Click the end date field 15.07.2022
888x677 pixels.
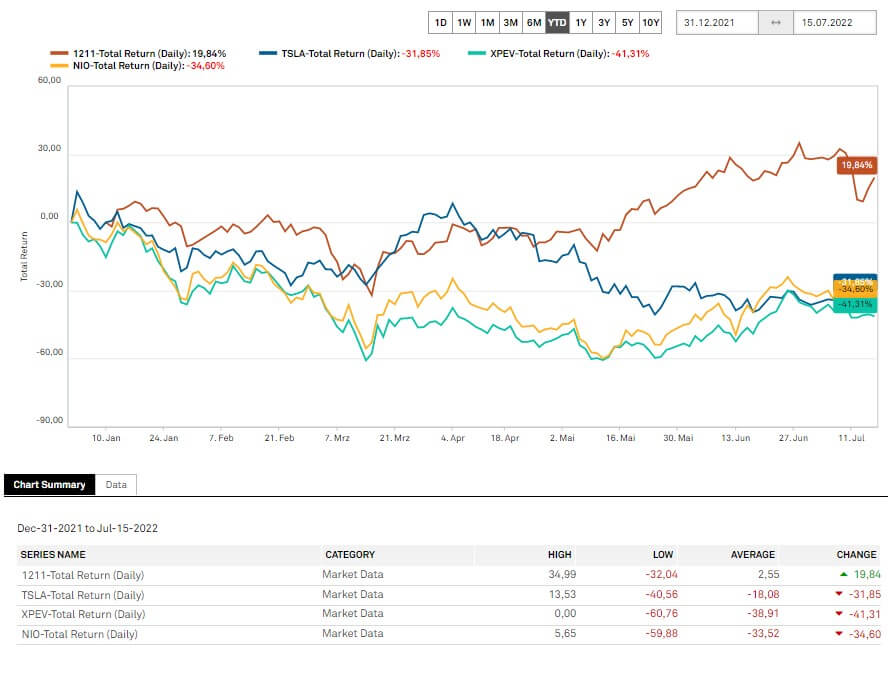834,22
